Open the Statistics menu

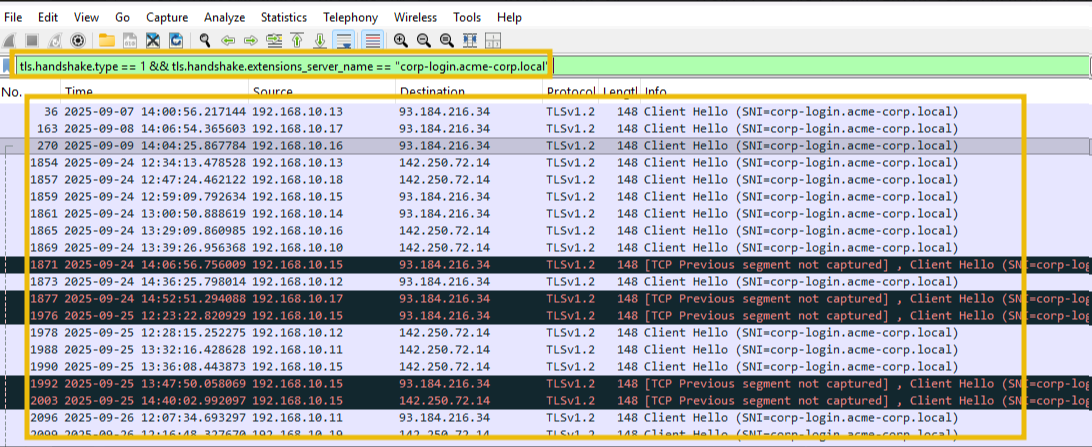point(284,18)
